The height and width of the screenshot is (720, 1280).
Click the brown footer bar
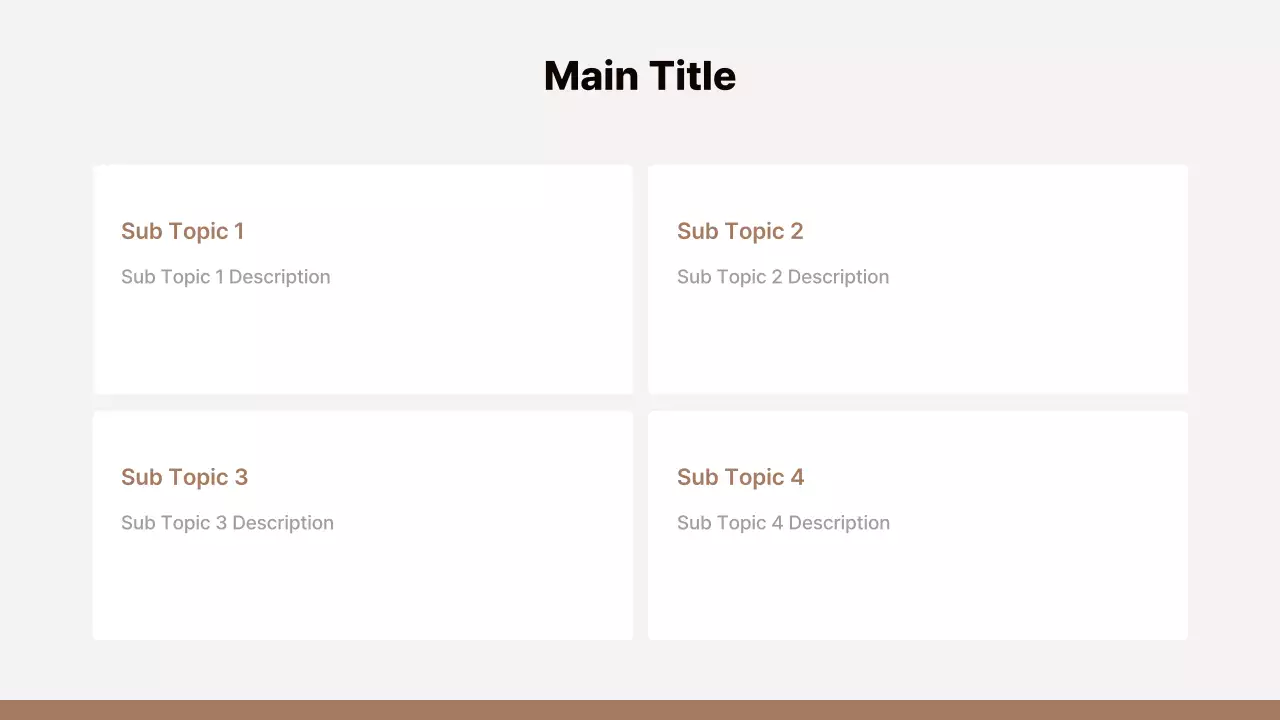[x=640, y=710]
